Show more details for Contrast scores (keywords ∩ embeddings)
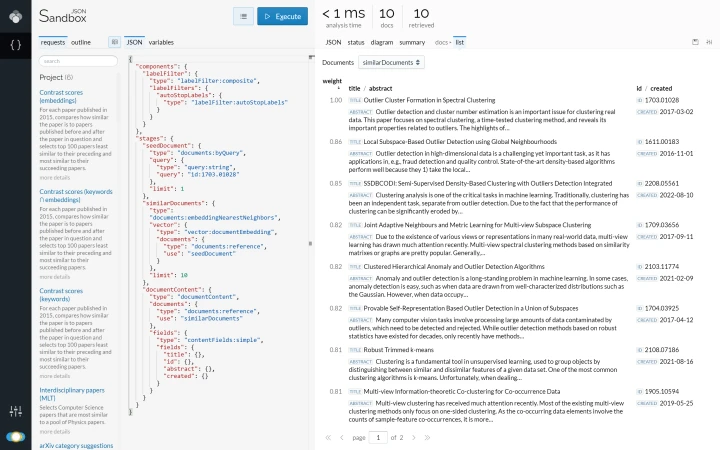Image resolution: width=720 pixels, height=450 pixels. point(55,277)
